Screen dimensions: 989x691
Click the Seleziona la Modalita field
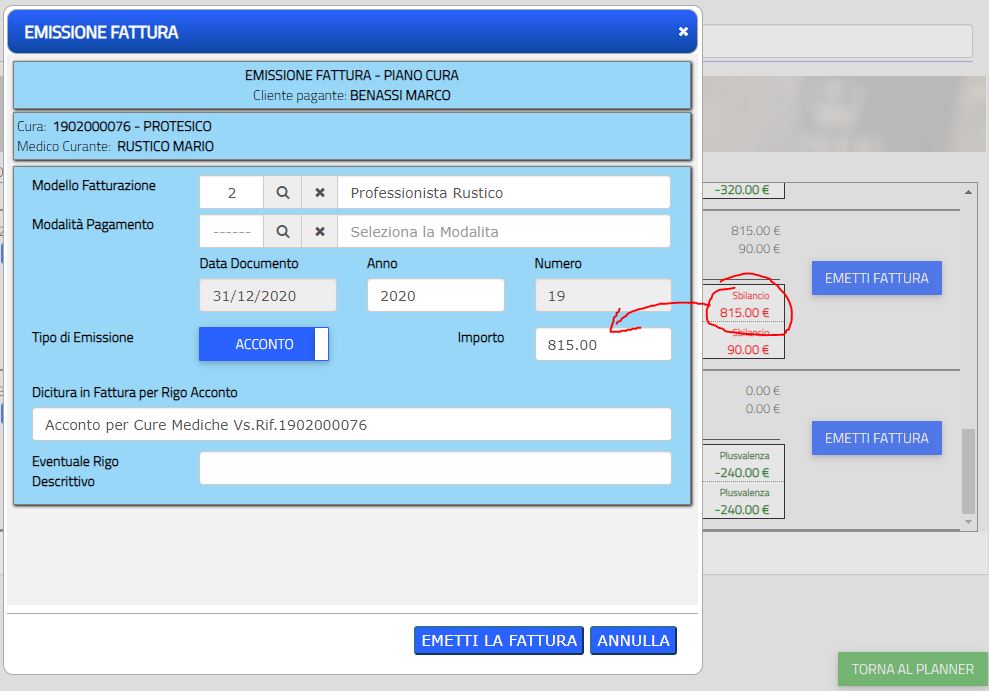(x=503, y=231)
